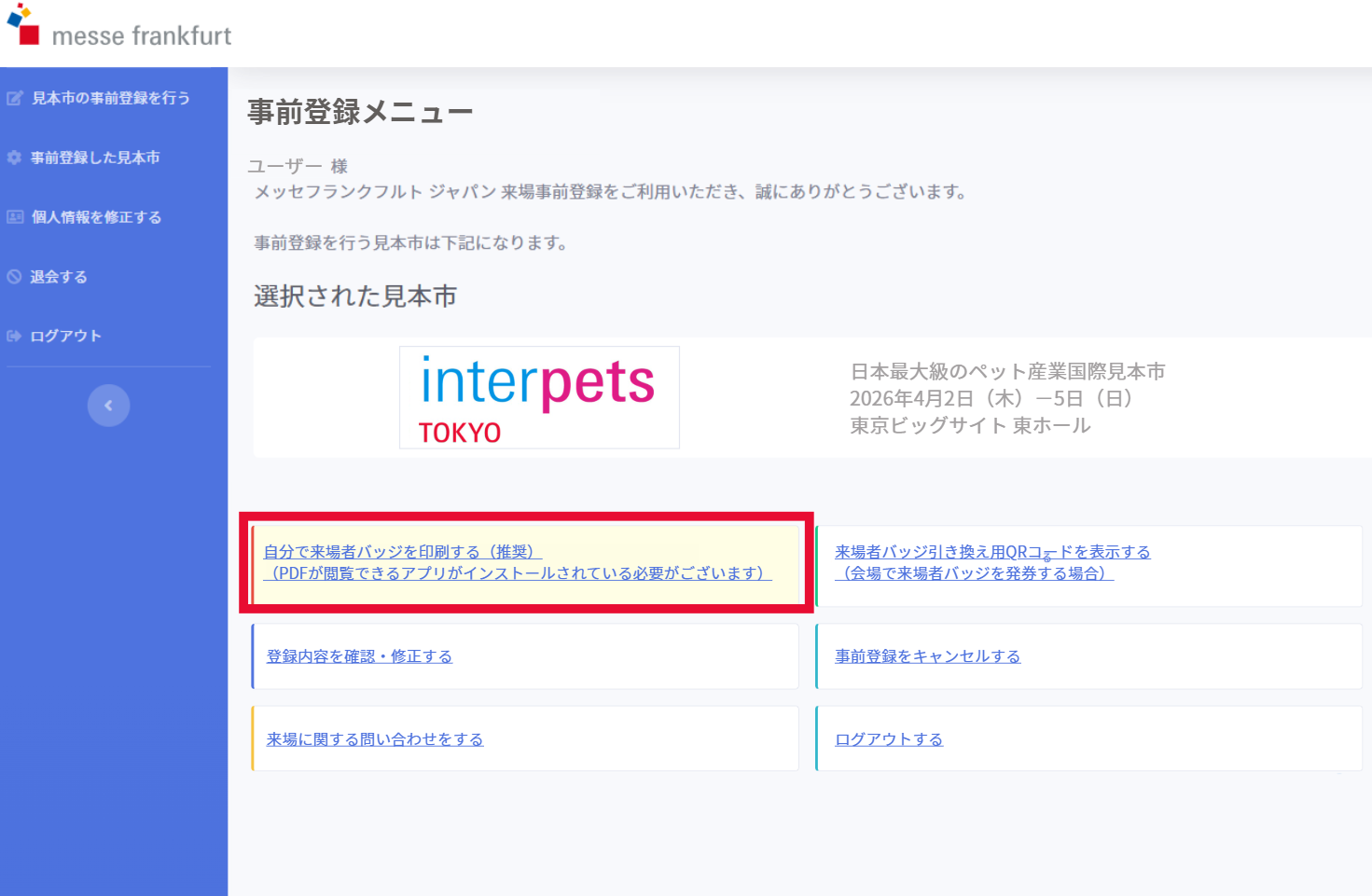Select the 事前登録をキャンセルする link

click(x=927, y=656)
